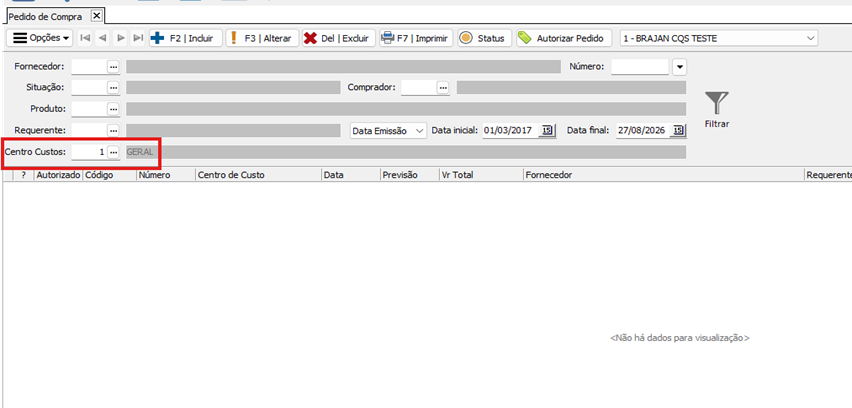
Task: Go to the first record arrow
Action: click(85, 38)
